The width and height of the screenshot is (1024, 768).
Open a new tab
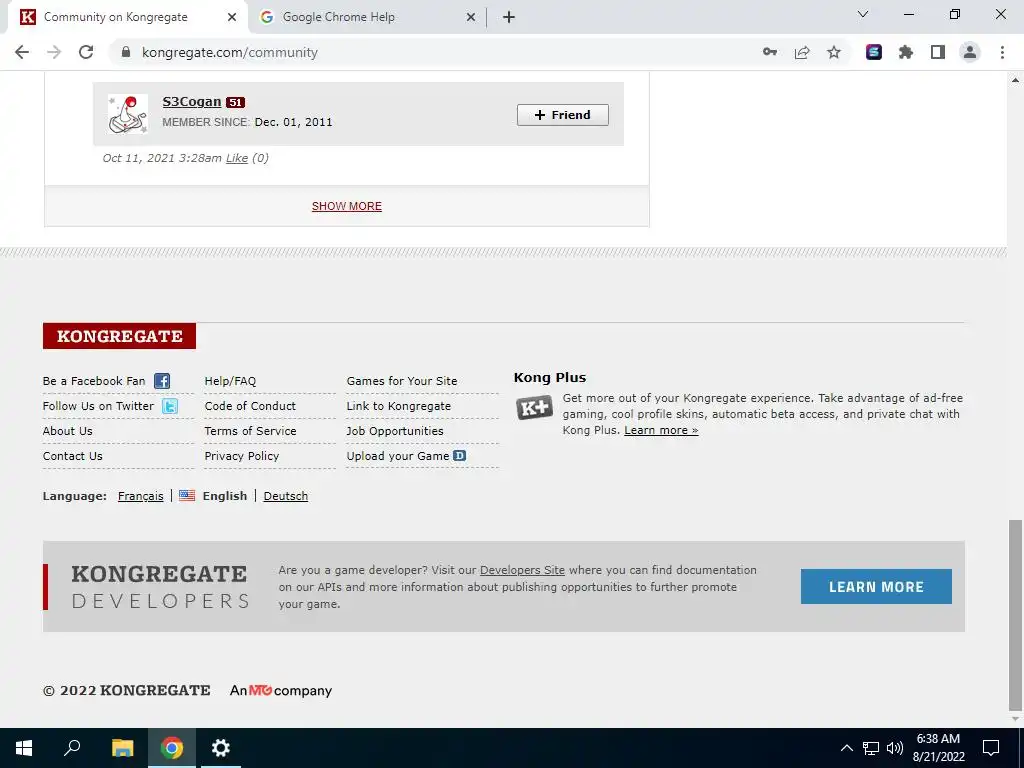click(x=509, y=17)
